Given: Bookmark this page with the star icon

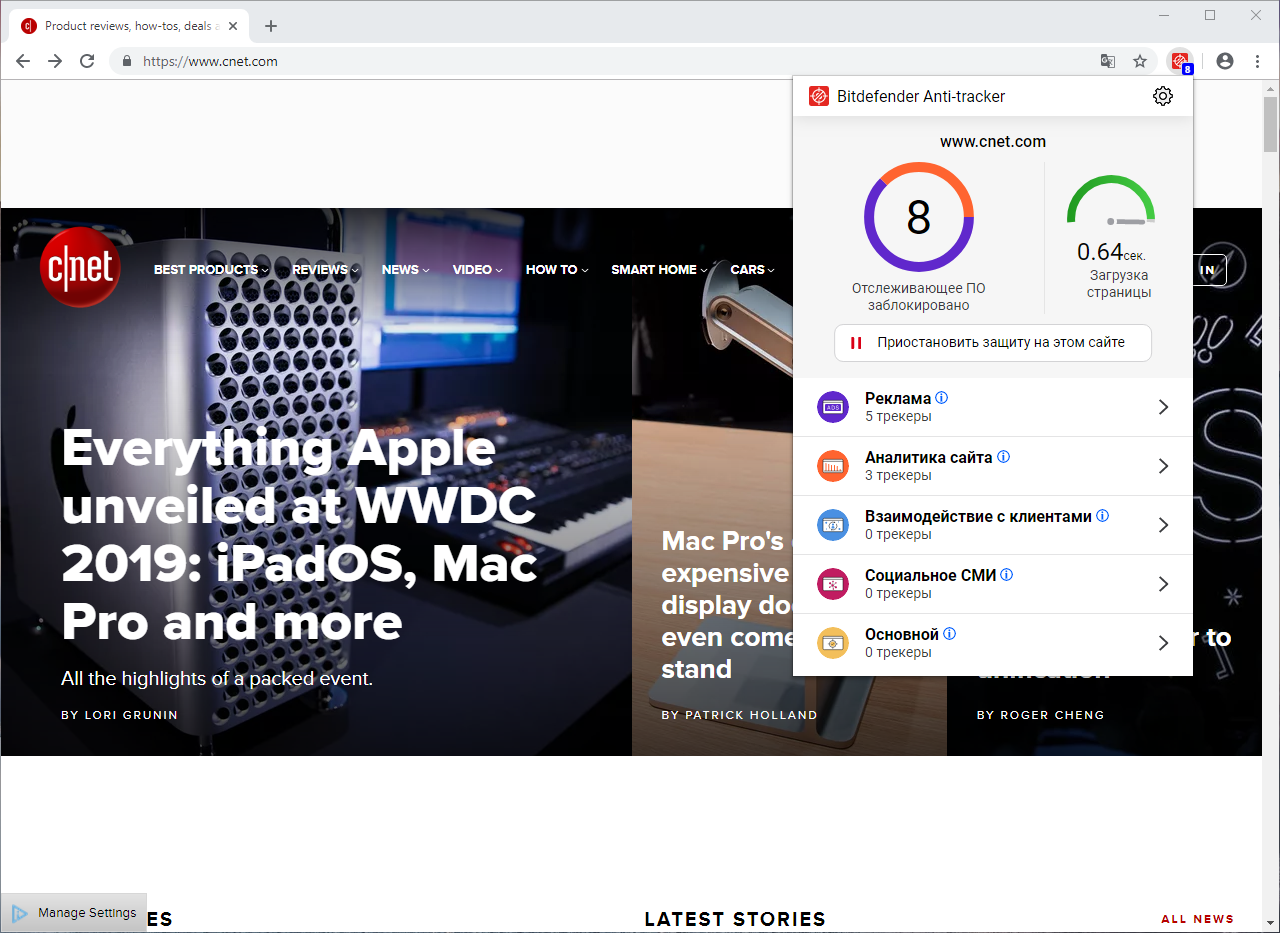Looking at the screenshot, I should pos(1140,61).
